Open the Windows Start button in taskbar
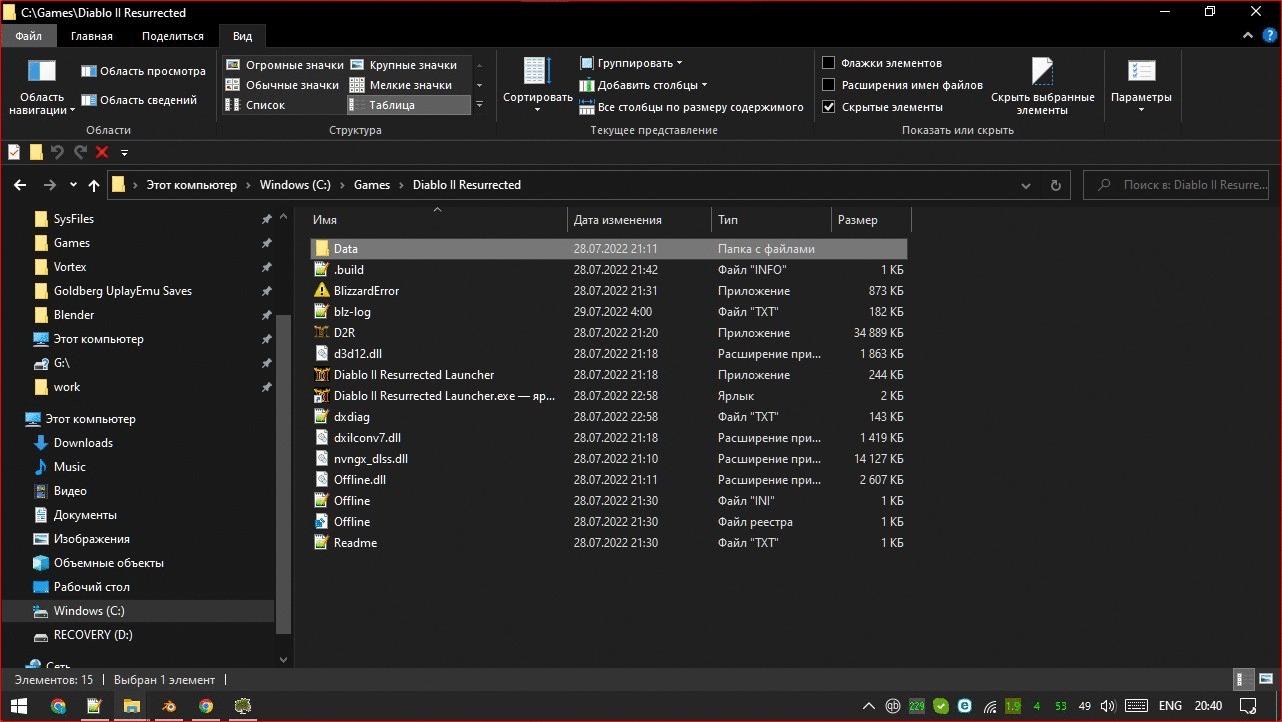The width and height of the screenshot is (1282, 722). (19, 706)
